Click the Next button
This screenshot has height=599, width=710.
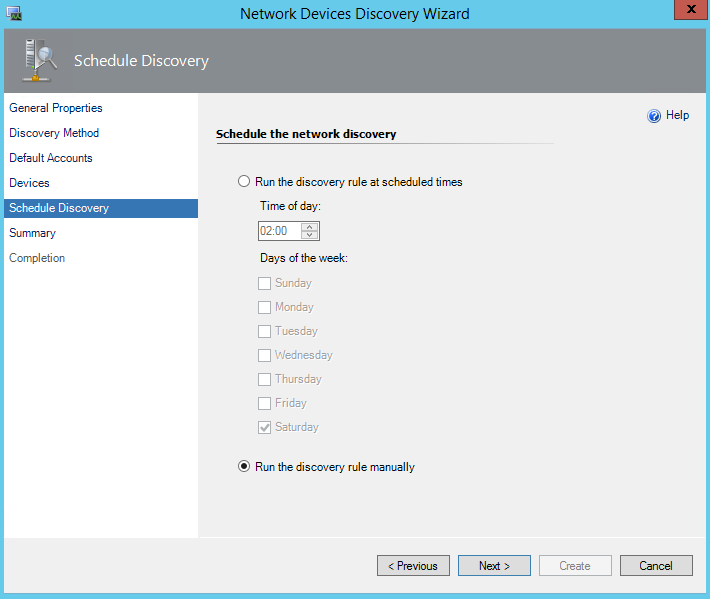[494, 566]
